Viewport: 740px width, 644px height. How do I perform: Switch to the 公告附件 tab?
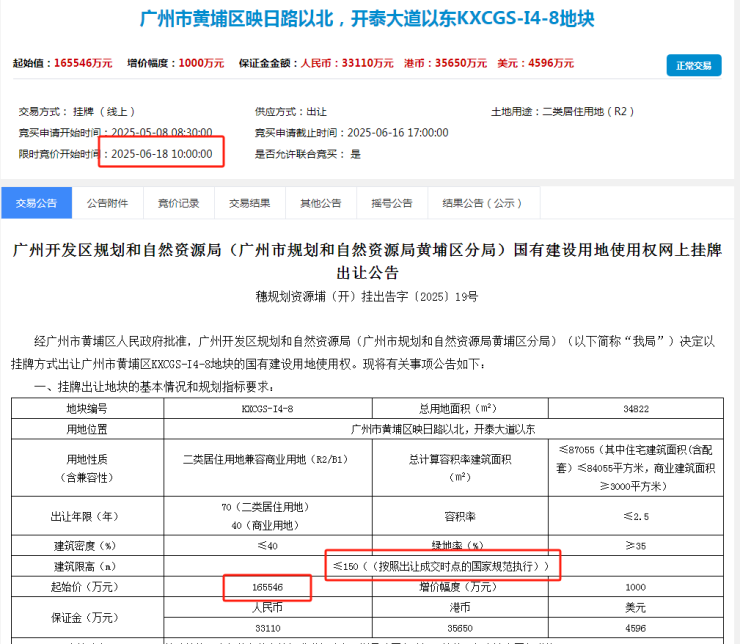tap(107, 203)
